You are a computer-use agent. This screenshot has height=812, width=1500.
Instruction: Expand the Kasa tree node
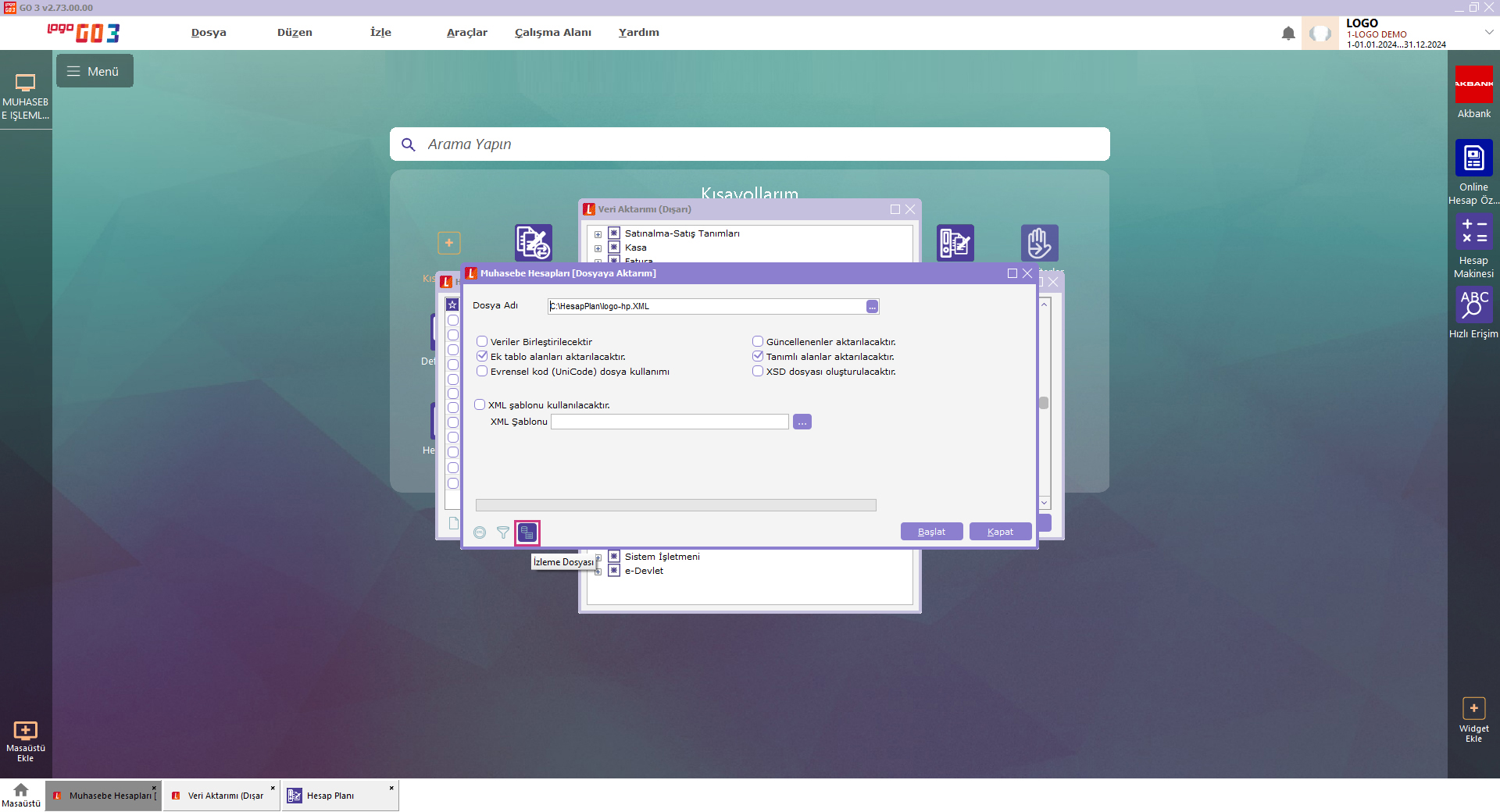coord(598,248)
